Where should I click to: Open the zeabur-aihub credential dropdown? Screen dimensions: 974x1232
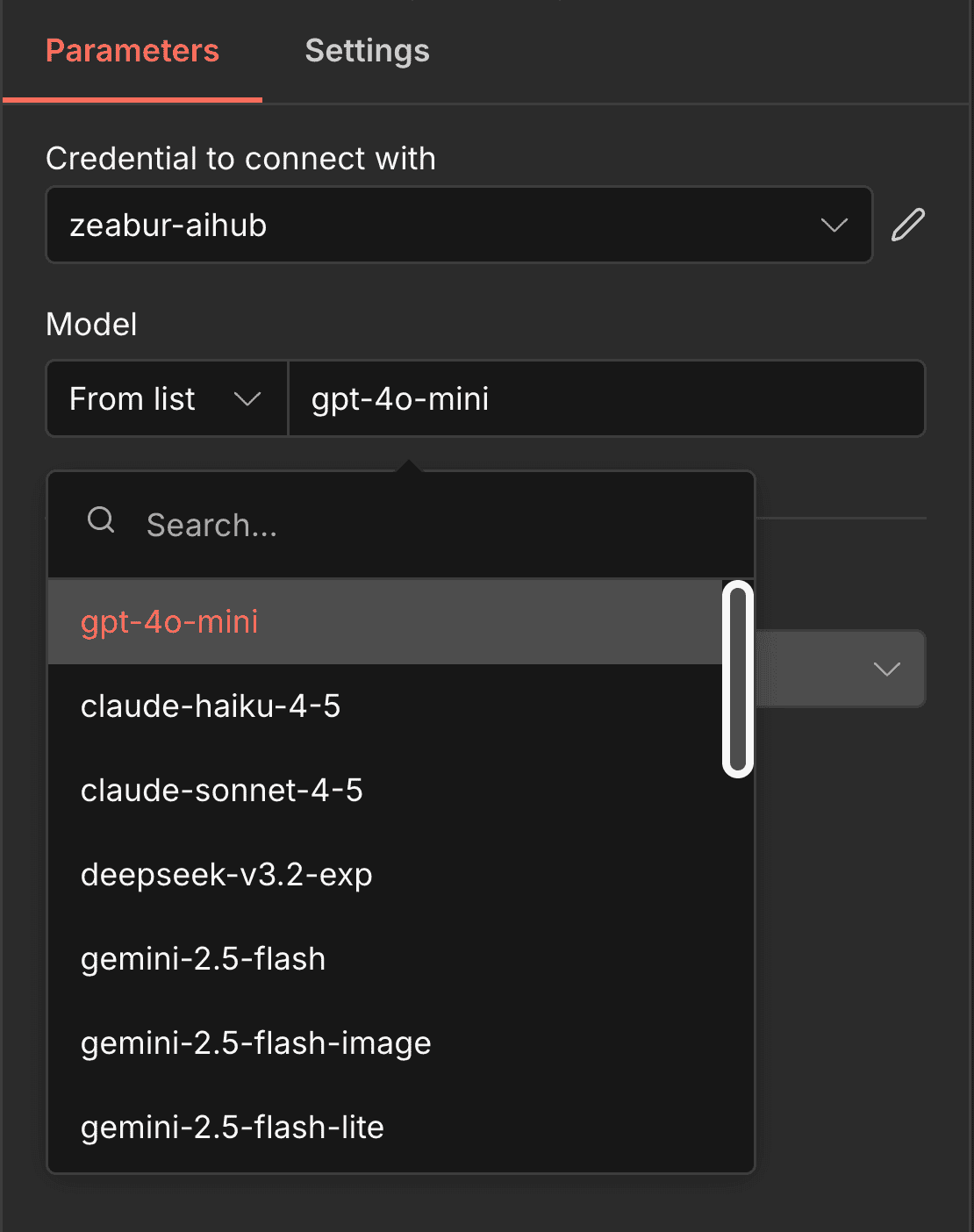(x=456, y=225)
